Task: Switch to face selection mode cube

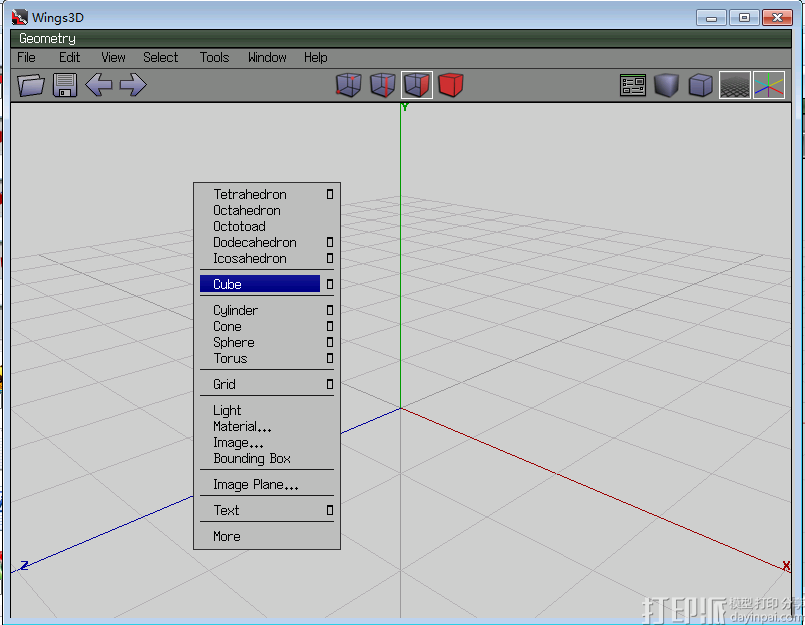Action: (416, 85)
